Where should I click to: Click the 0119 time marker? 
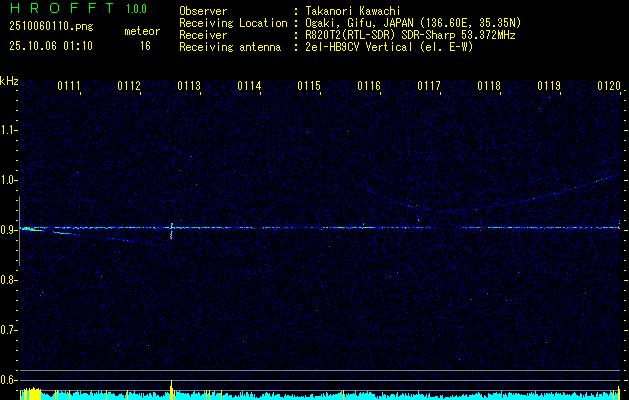pos(549,85)
